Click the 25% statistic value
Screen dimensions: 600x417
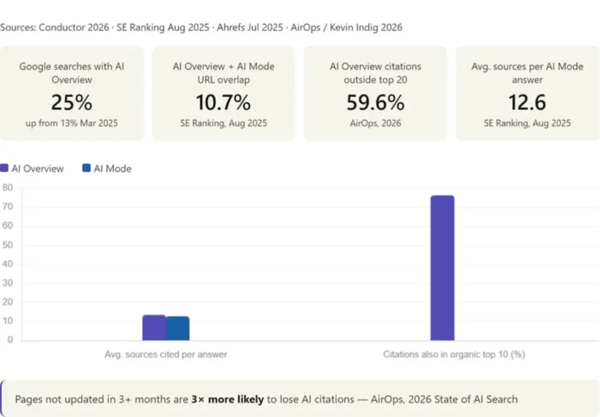(72, 103)
